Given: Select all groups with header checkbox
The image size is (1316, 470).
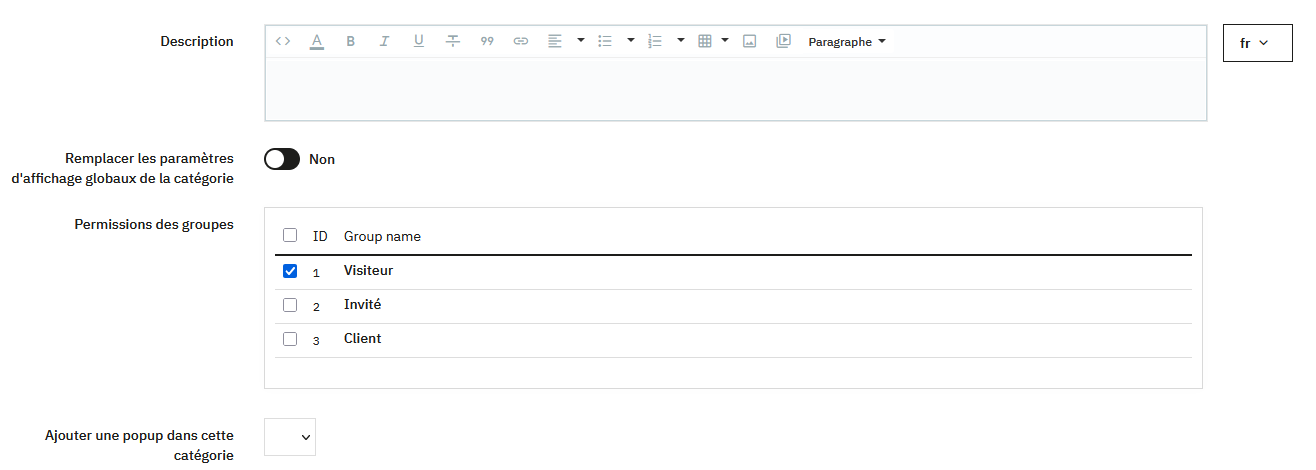Looking at the screenshot, I should (290, 236).
